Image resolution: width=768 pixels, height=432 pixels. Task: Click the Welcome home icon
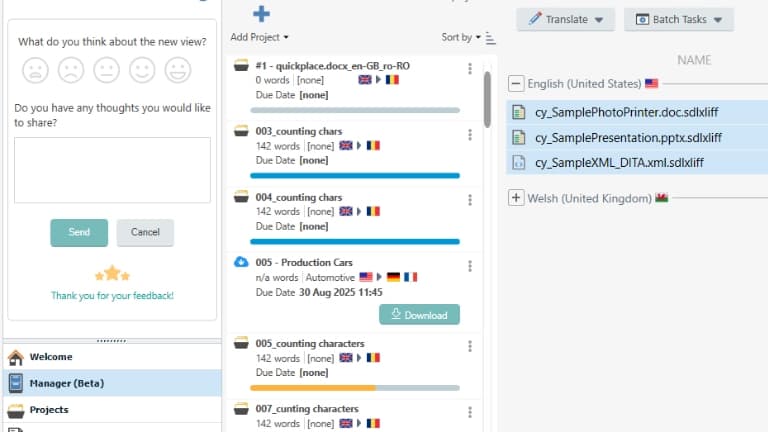tap(16, 358)
